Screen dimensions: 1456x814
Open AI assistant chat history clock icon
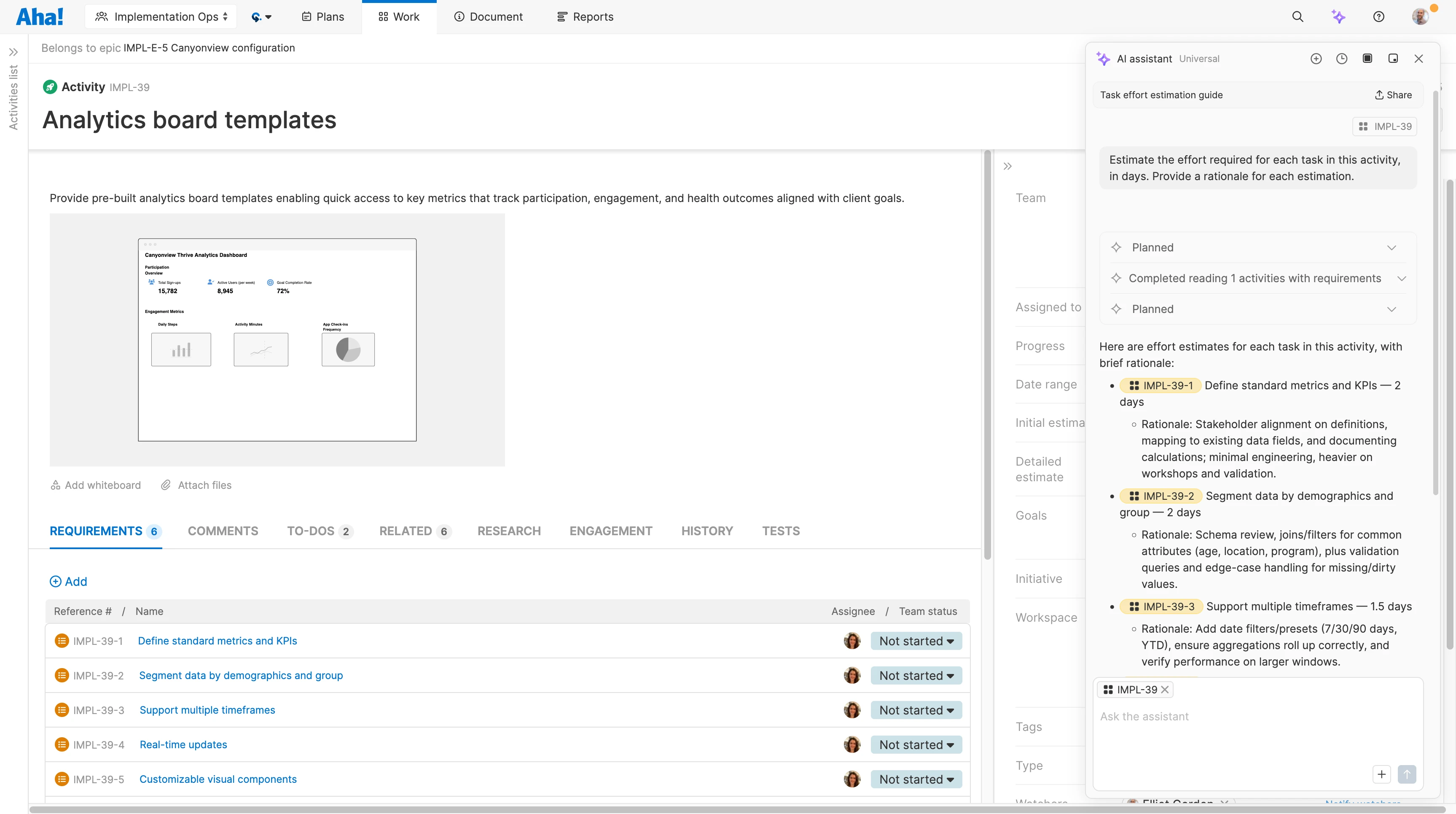[x=1342, y=58]
